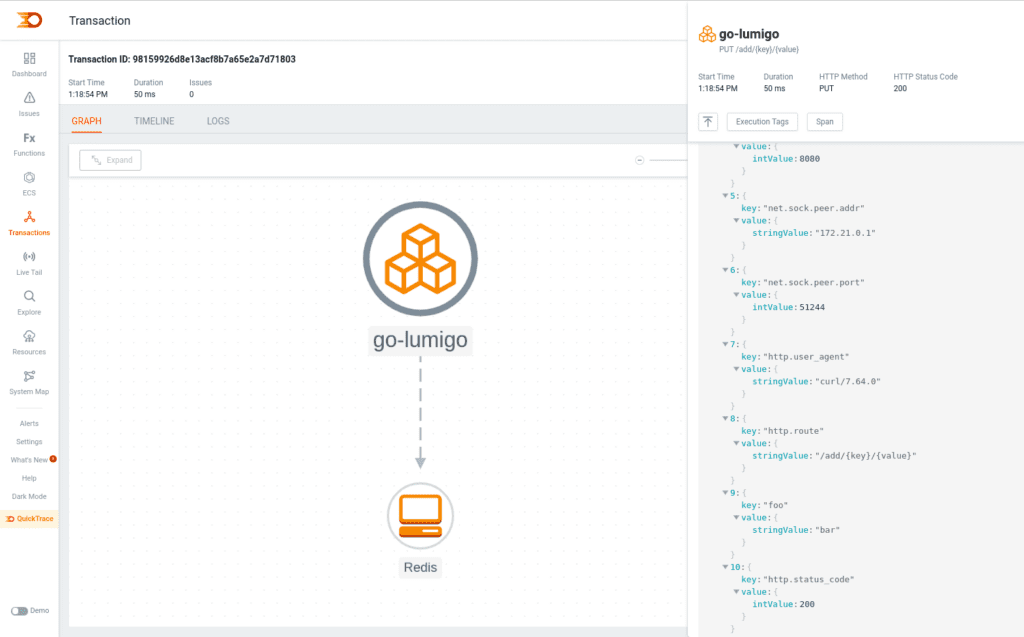Click the Lumigo logo at top left

tap(29, 18)
